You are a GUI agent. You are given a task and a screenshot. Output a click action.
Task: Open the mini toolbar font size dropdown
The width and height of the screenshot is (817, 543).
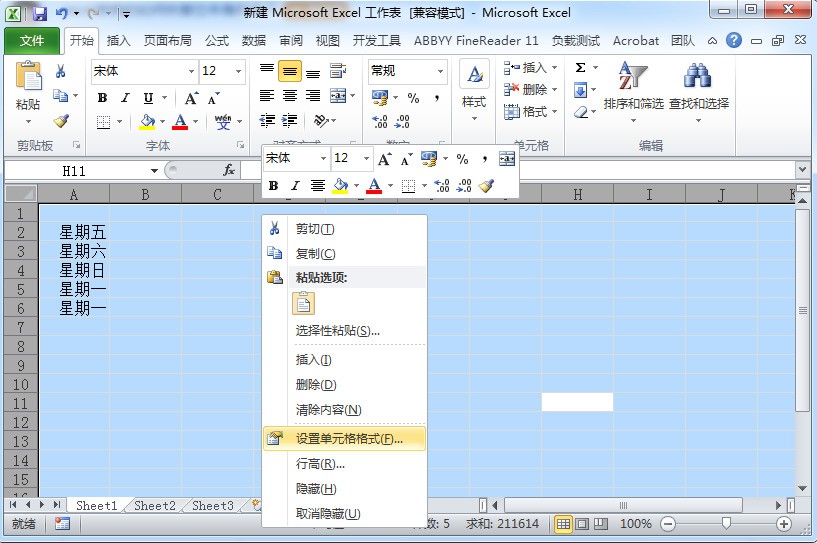(366, 158)
